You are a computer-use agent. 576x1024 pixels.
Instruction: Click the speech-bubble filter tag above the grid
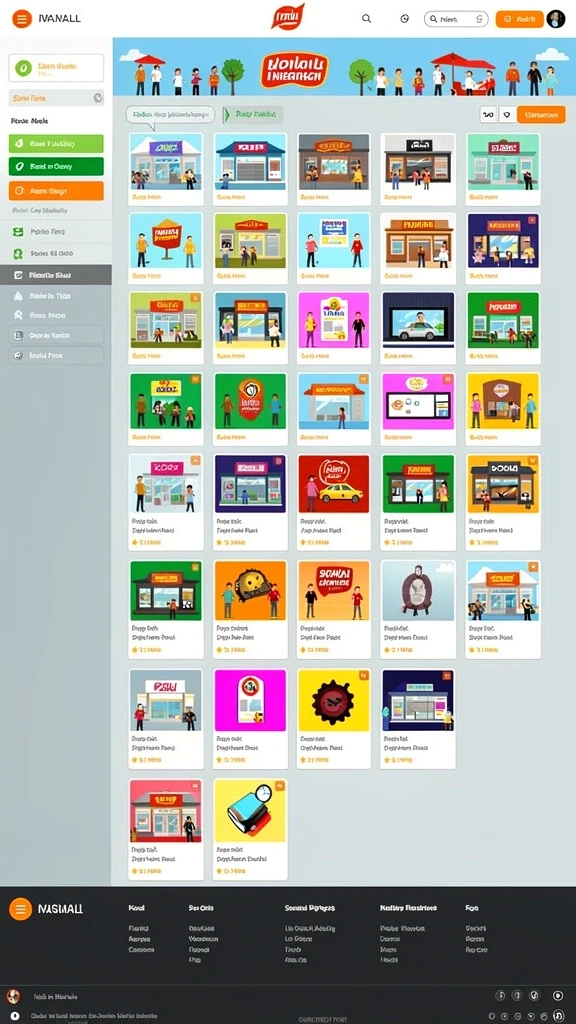[170, 115]
